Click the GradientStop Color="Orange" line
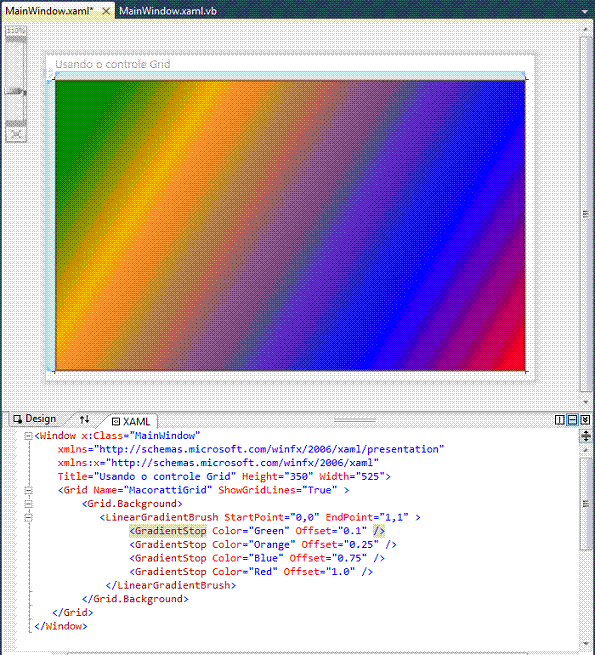This screenshot has width=595, height=655. (x=263, y=545)
